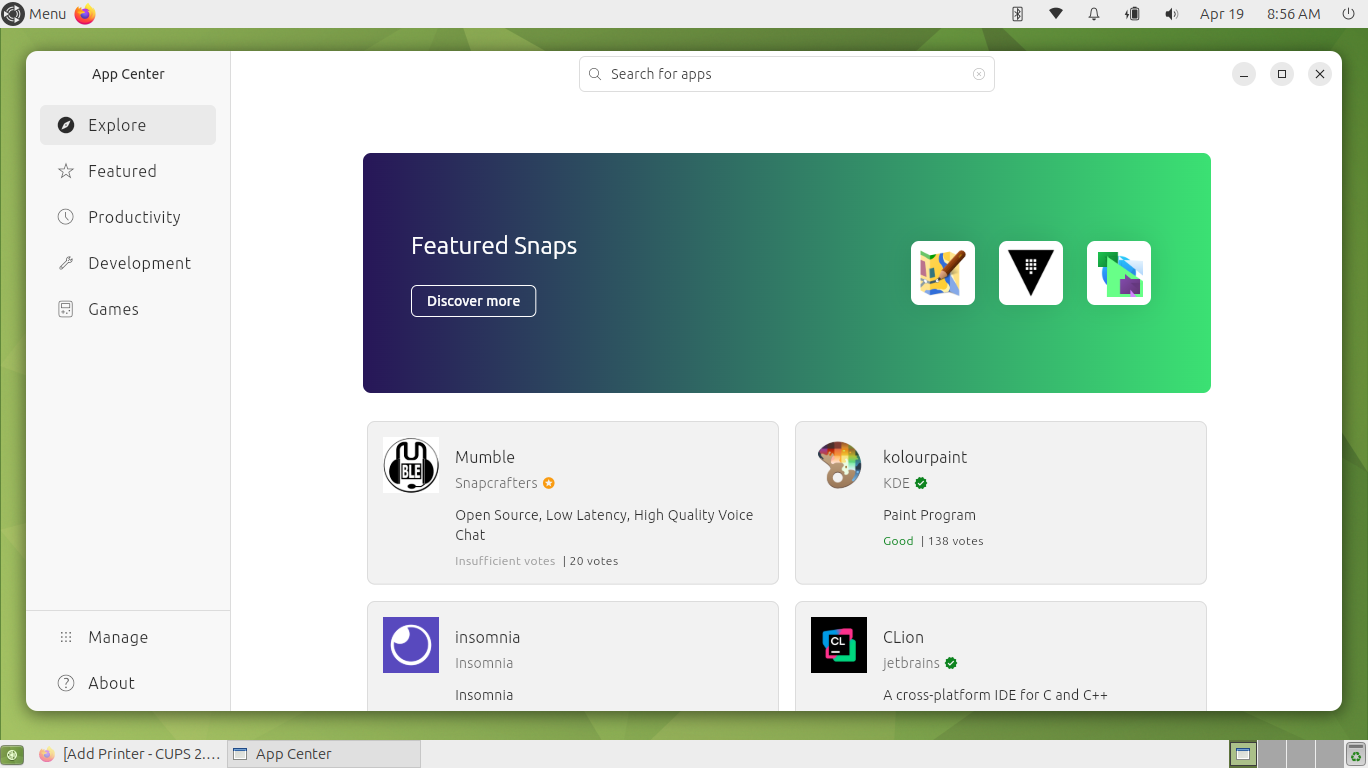This screenshot has height=768, width=1368.
Task: Click the 'Paint Program' description text
Action: coord(929,515)
